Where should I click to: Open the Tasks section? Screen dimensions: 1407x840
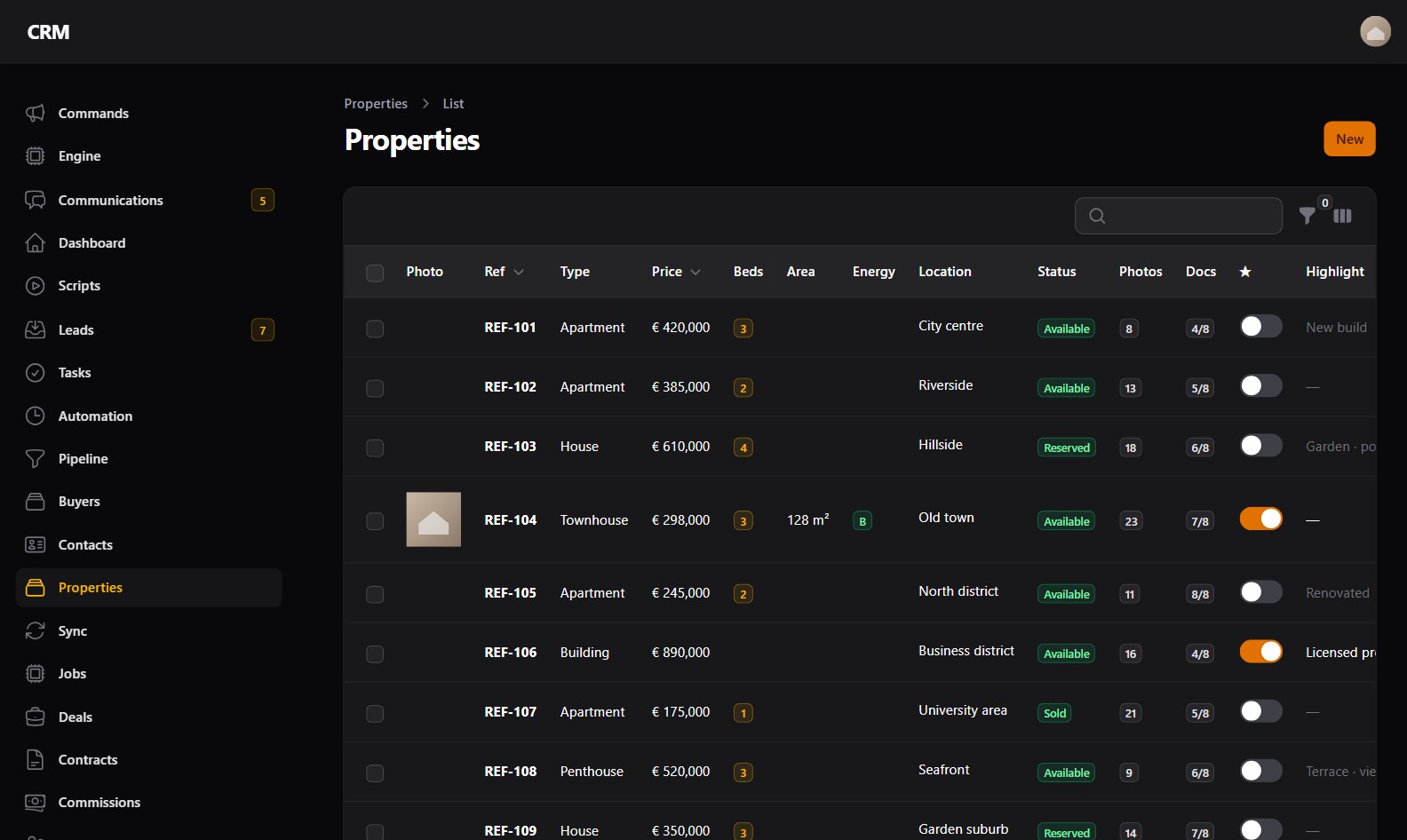[x=149, y=373]
